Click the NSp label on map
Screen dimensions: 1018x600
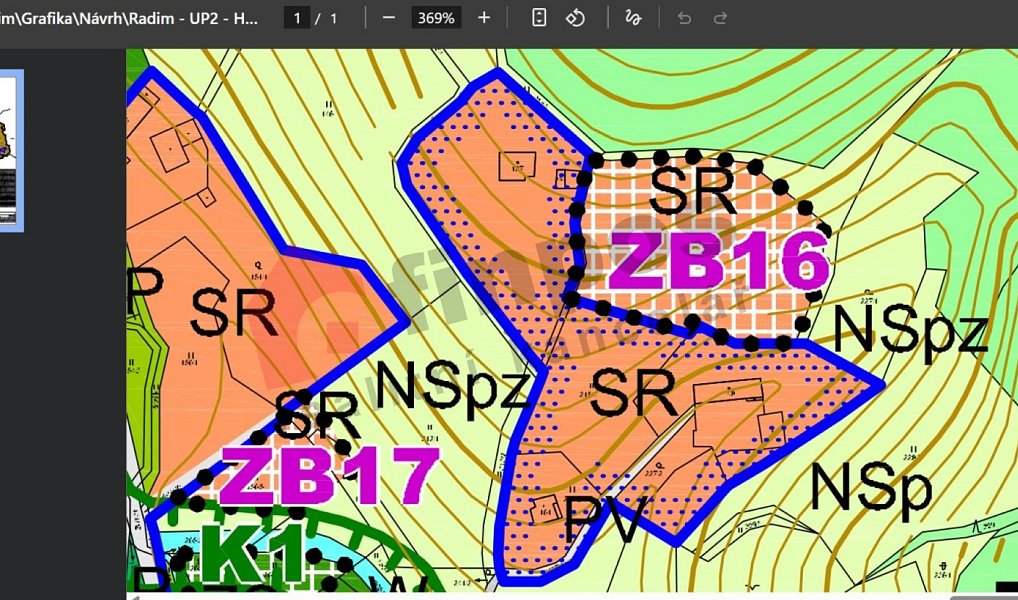pyautogui.click(x=871, y=487)
